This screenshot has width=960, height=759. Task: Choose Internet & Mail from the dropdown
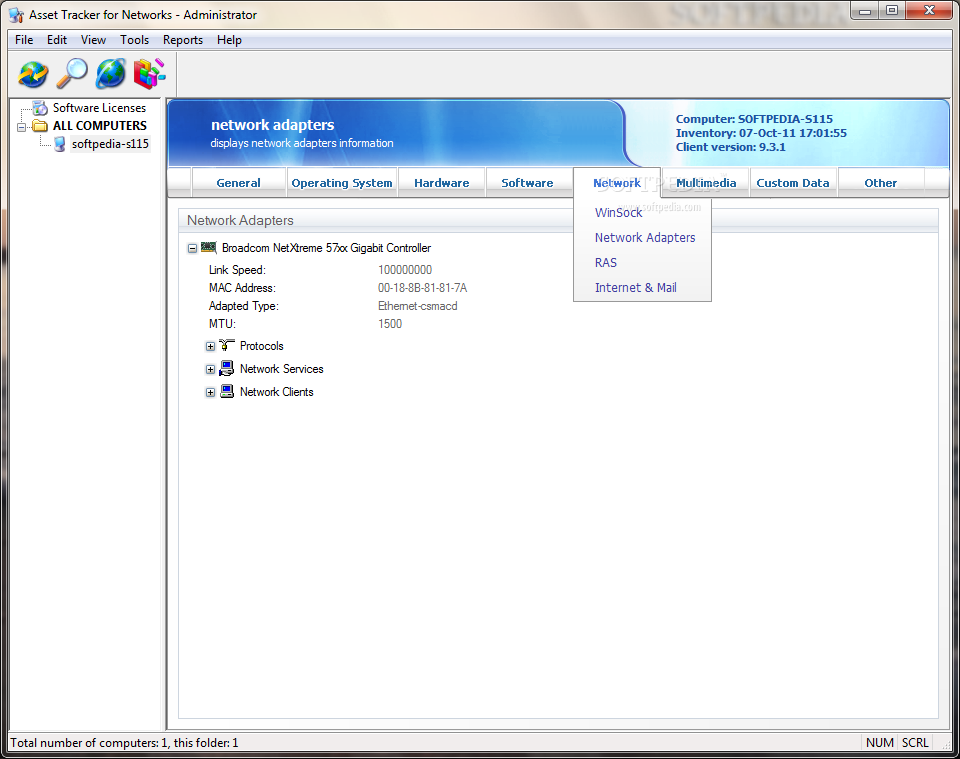click(x=636, y=288)
